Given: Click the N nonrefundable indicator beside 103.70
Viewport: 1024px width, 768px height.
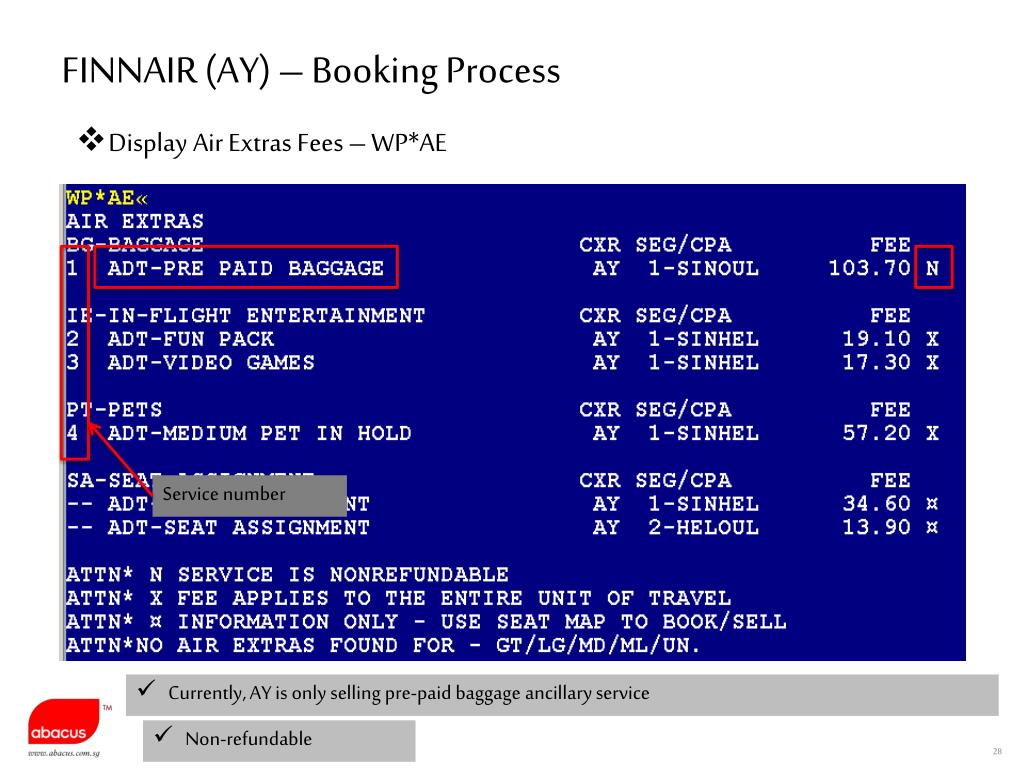Looking at the screenshot, I should click(933, 268).
